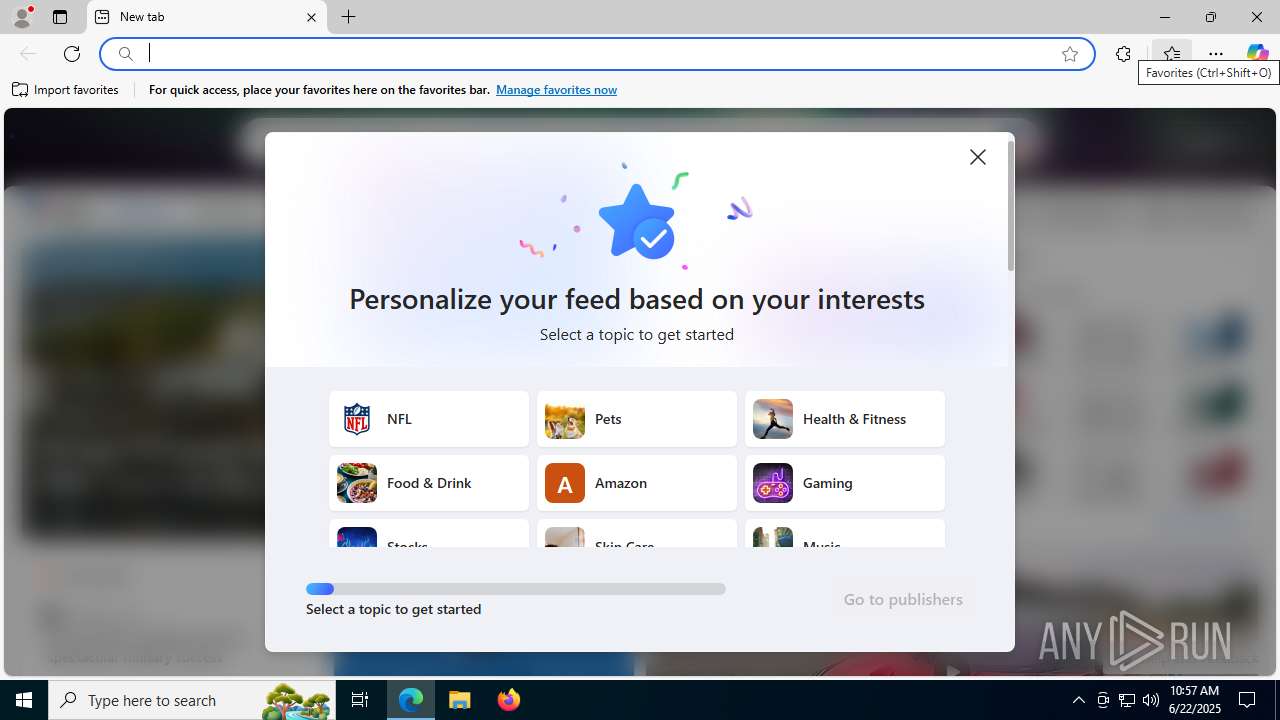
Task: Click the Stocks topic card
Action: point(429,533)
